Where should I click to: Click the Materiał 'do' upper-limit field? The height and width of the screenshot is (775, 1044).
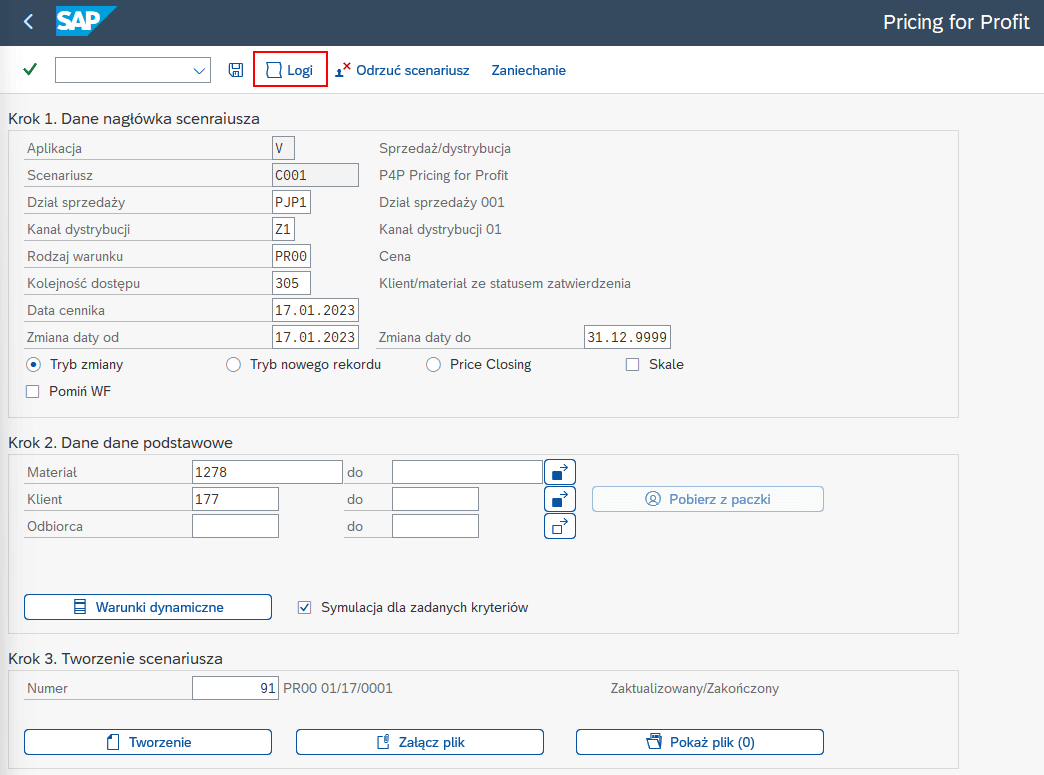click(x=467, y=472)
